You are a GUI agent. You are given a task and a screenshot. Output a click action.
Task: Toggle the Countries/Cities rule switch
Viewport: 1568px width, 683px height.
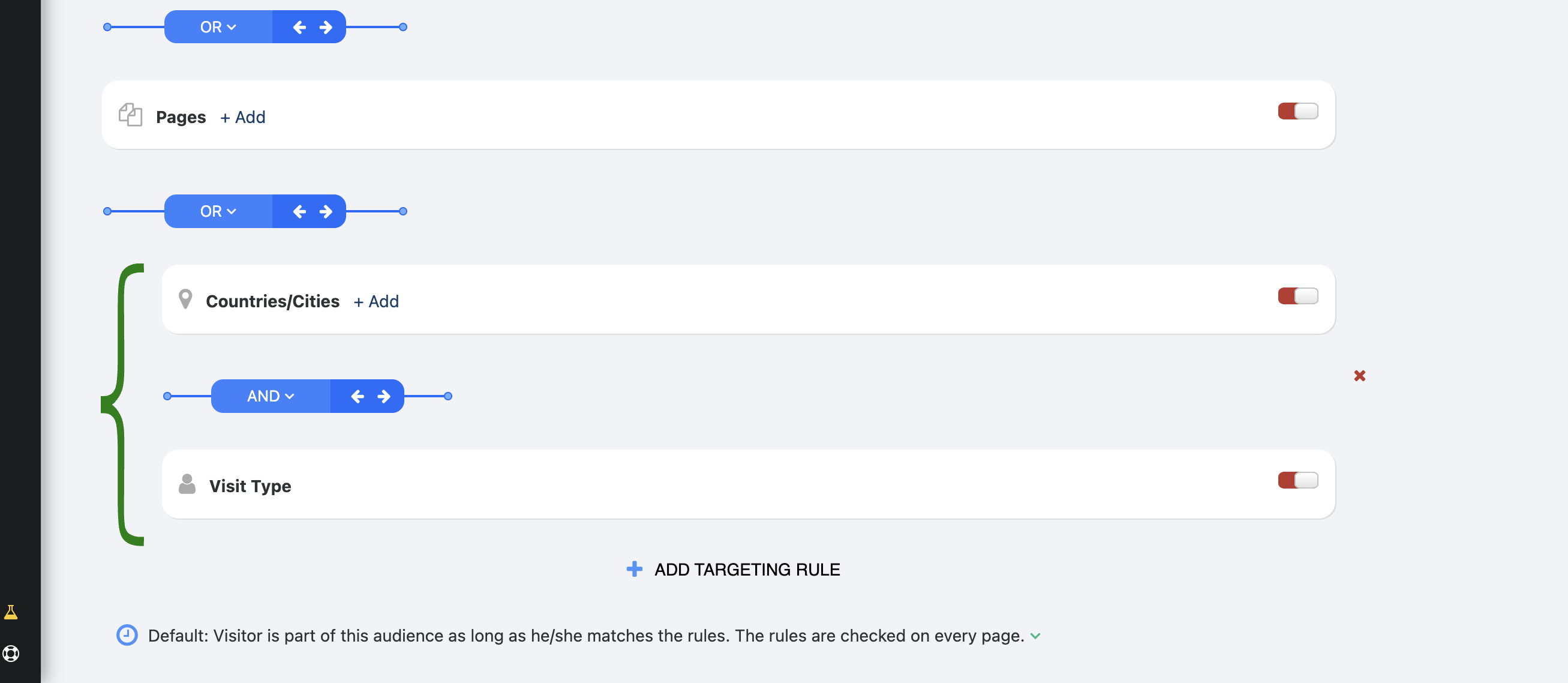pos(1297,295)
